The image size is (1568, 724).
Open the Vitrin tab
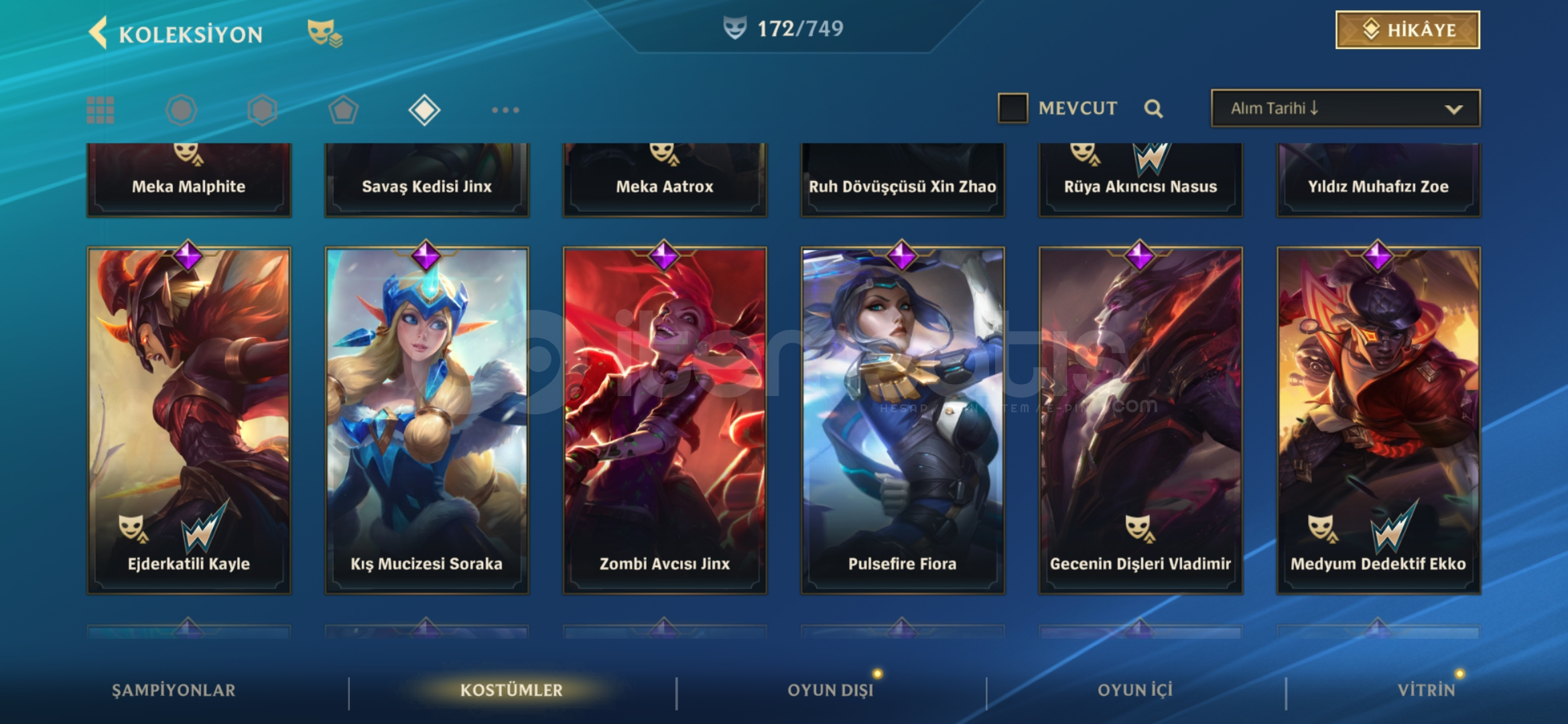click(1426, 690)
